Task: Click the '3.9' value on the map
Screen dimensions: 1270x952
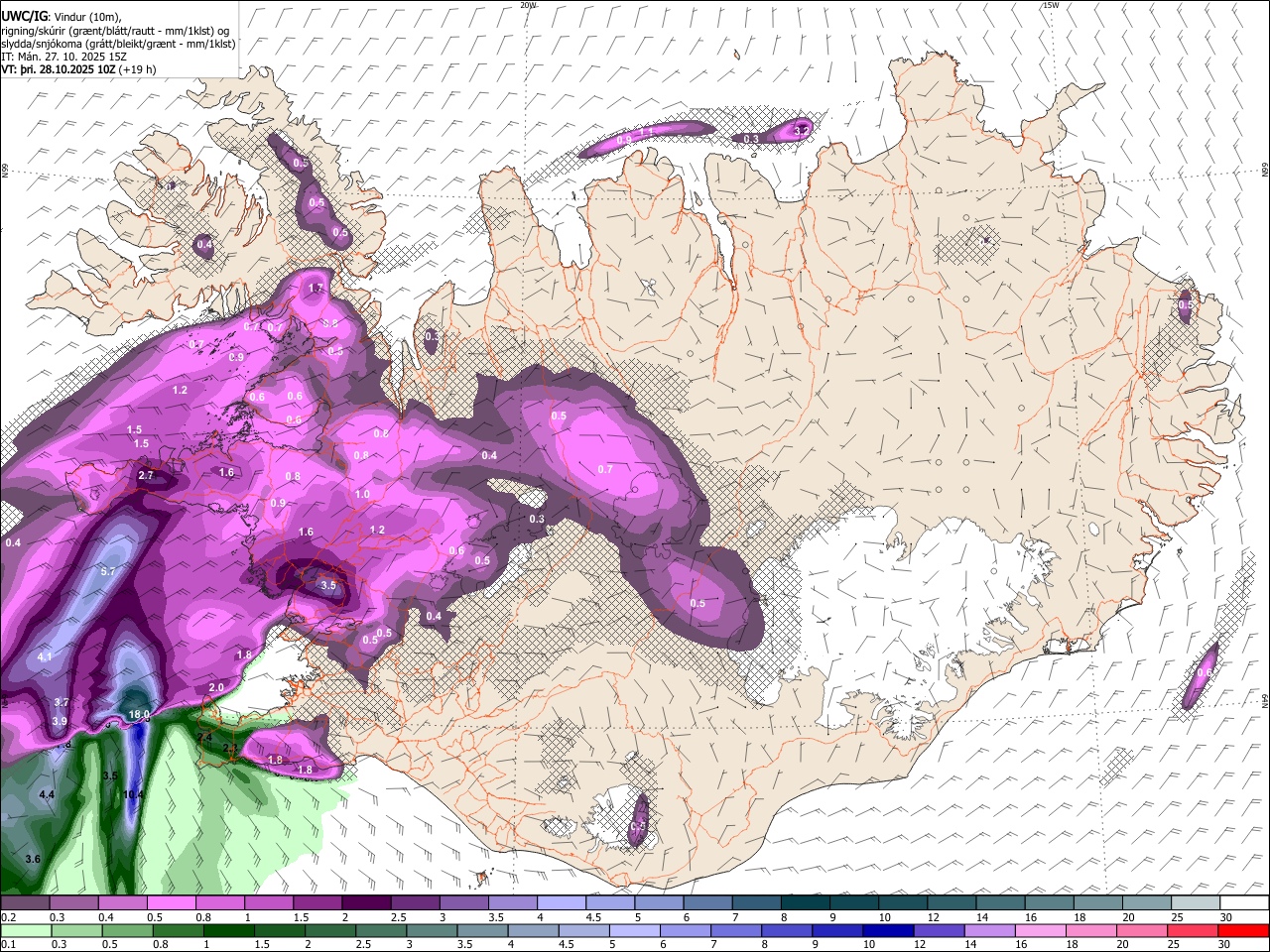Action: coord(60,721)
